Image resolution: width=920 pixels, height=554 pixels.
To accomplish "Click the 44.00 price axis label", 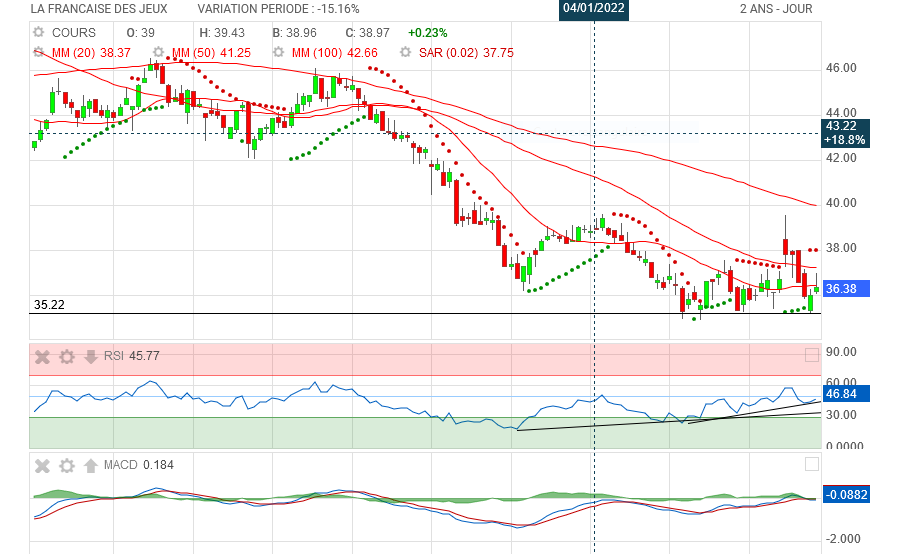I will coord(841,113).
